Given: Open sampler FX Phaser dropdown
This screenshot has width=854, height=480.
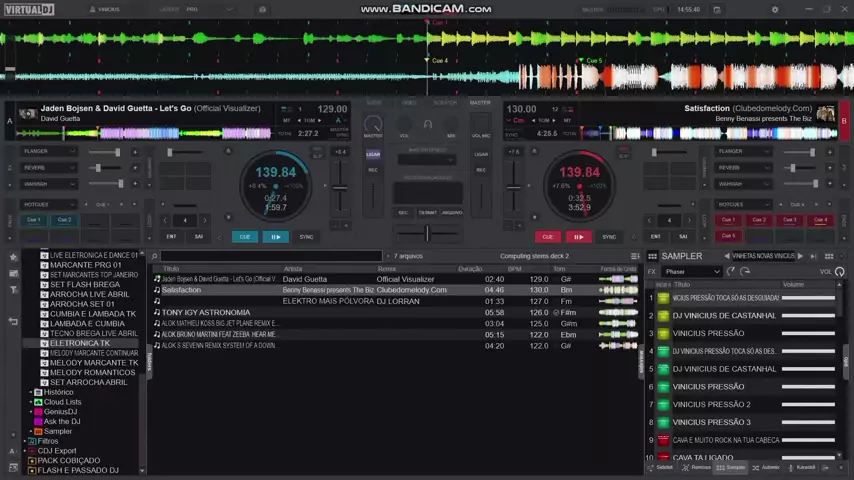Looking at the screenshot, I should click(692, 271).
